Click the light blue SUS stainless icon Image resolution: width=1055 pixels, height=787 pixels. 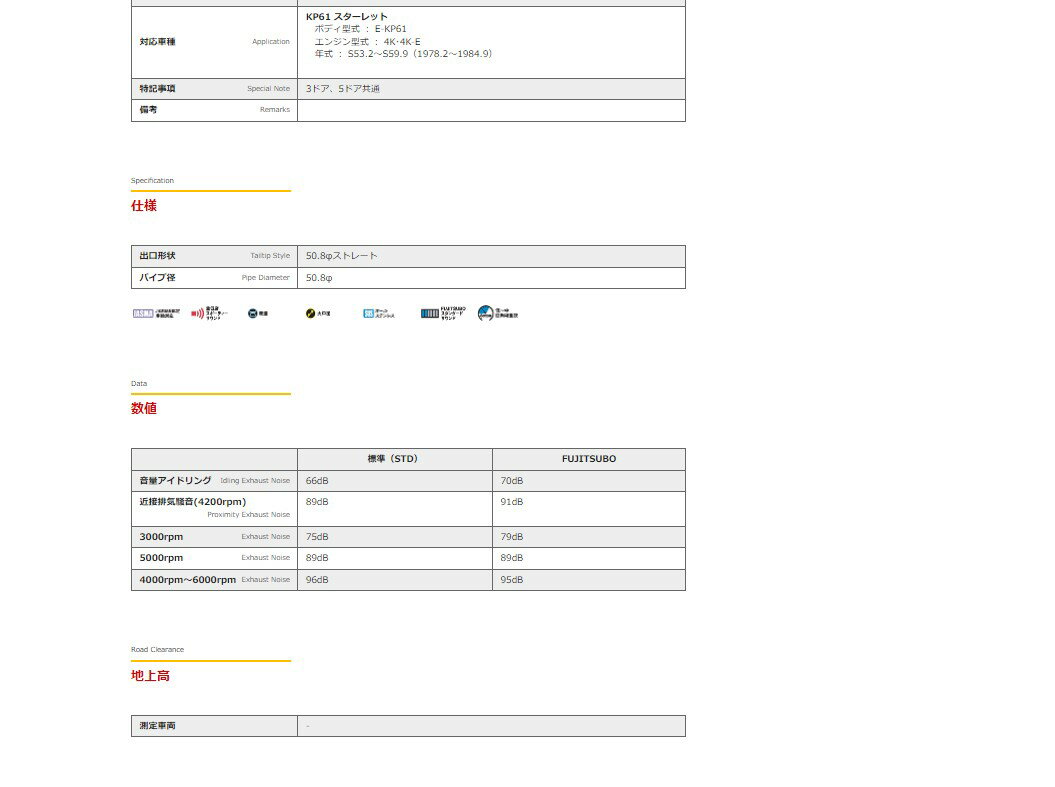coord(369,314)
